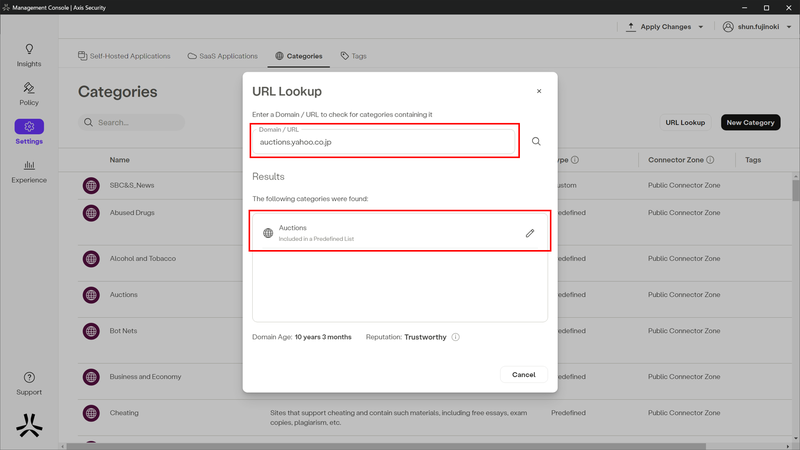800x450 pixels.
Task: Click the user account avatar icon
Action: (x=728, y=27)
